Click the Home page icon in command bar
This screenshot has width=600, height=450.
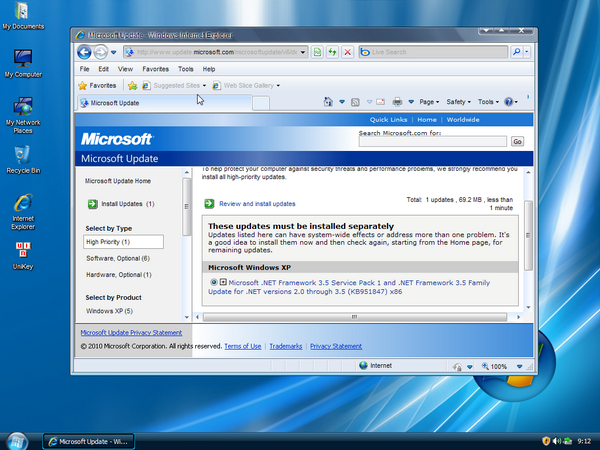tap(328, 102)
